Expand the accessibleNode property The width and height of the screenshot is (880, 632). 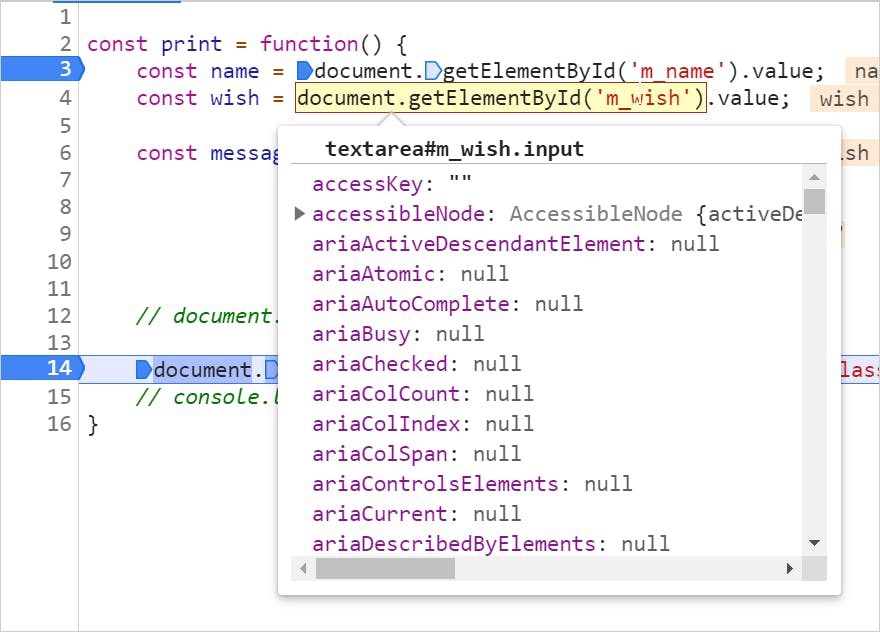click(300, 214)
